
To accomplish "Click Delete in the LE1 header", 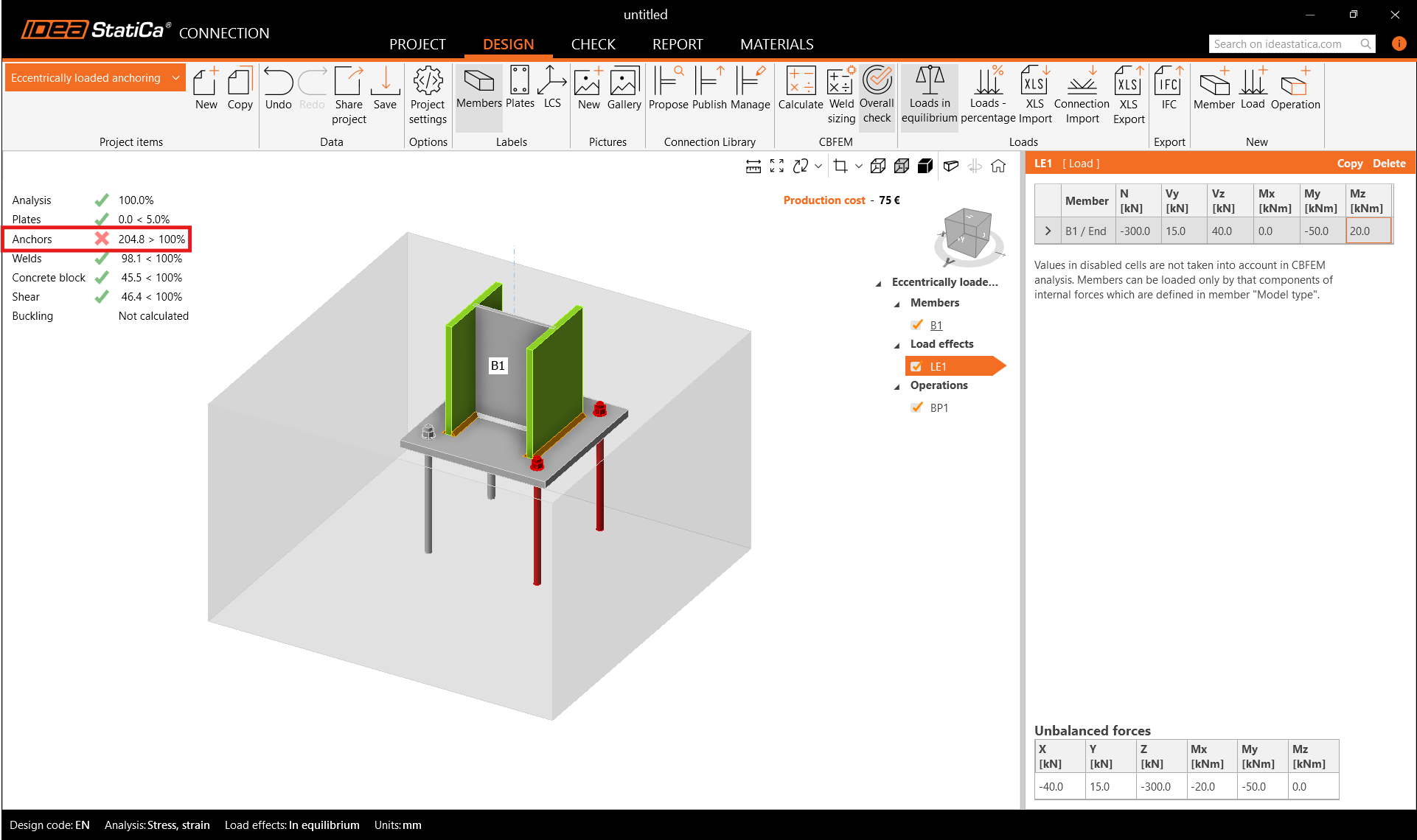I will click(1388, 164).
